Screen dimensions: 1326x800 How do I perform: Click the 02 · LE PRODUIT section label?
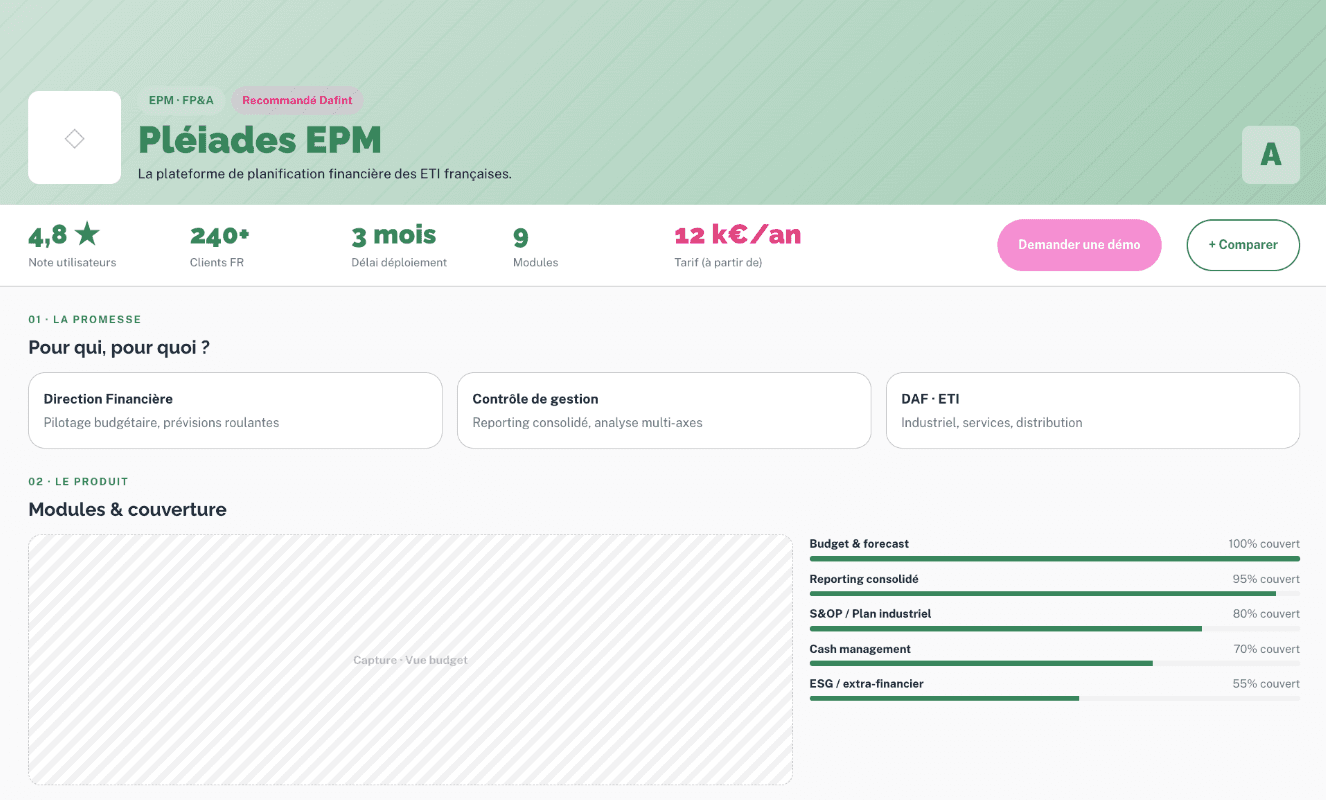[78, 482]
